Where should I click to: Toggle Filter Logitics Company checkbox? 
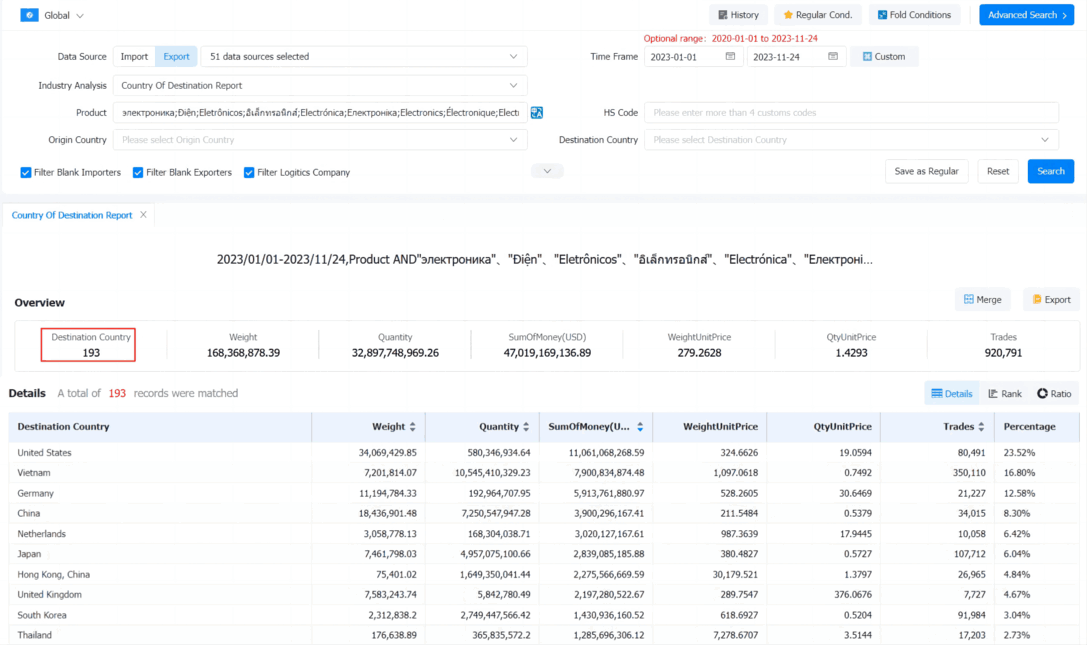pos(249,173)
